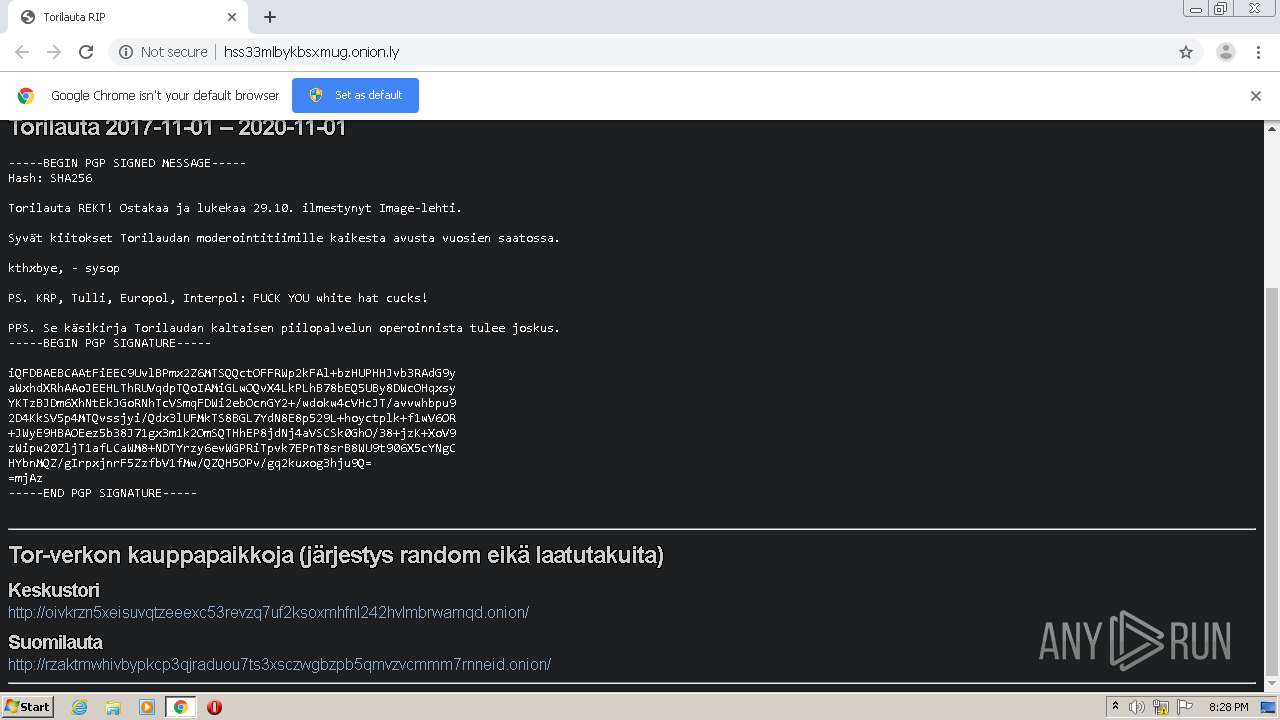Click the BEGIN PGP SIGNED MESSAGE line
Screen dimensions: 1280x720
click(x=127, y=163)
